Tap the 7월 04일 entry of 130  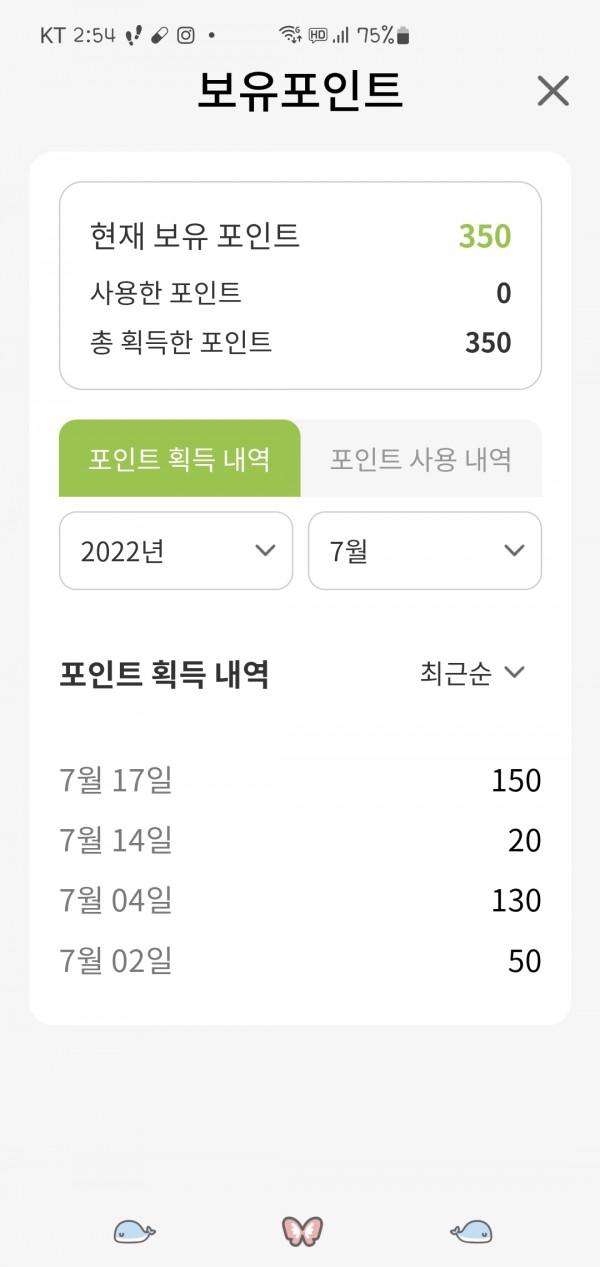(x=300, y=900)
